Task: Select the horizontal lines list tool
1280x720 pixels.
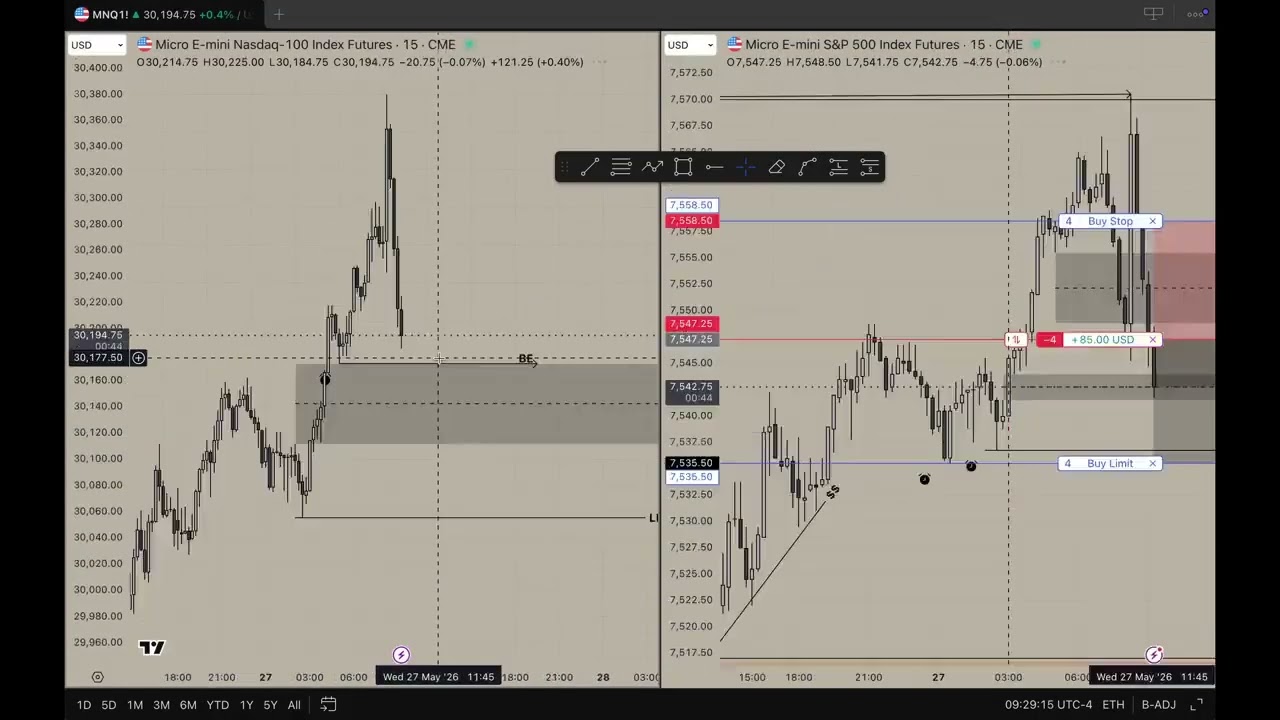Action: (621, 167)
